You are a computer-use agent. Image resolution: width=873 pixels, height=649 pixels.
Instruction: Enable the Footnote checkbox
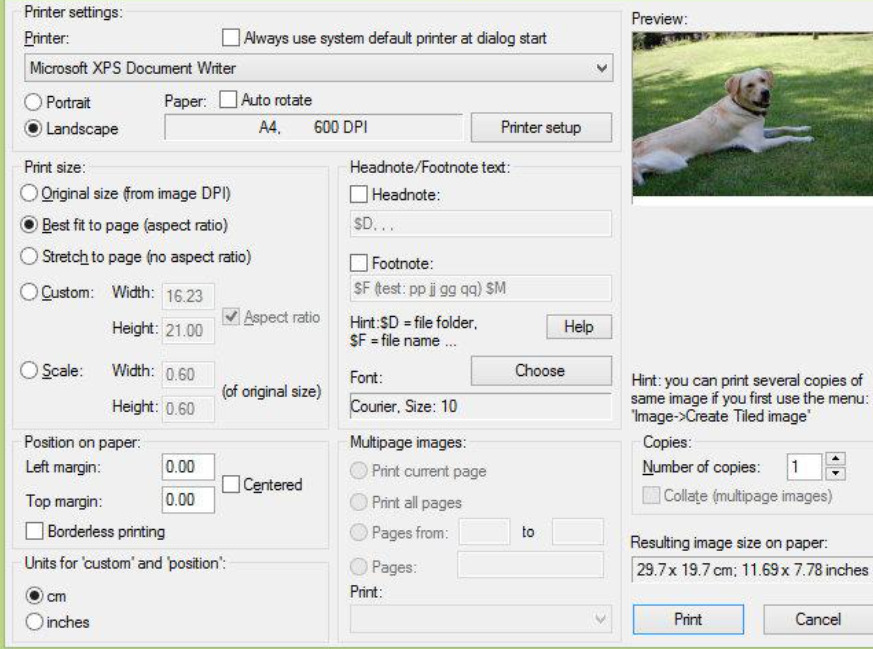359,263
